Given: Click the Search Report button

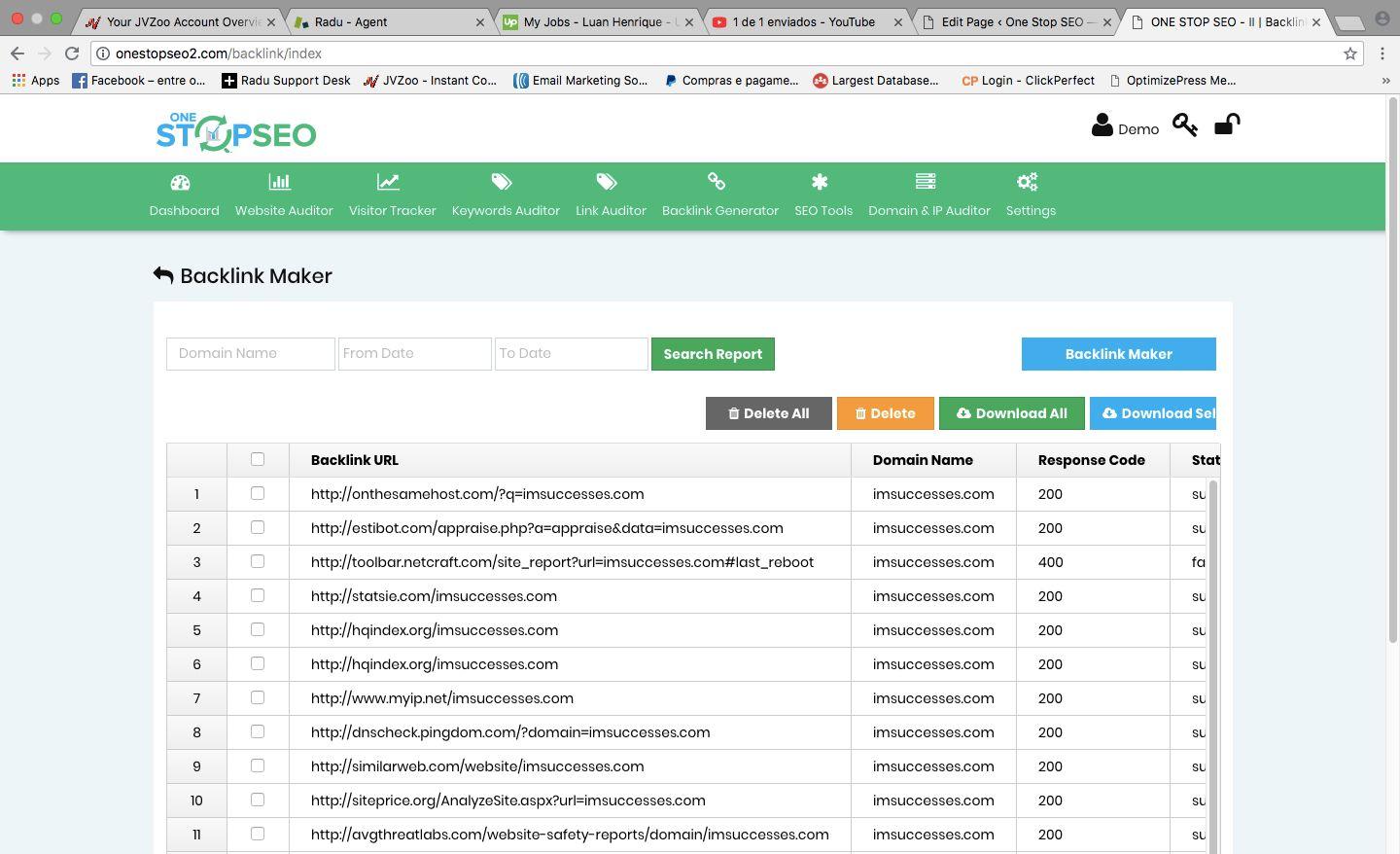Looking at the screenshot, I should 713,353.
